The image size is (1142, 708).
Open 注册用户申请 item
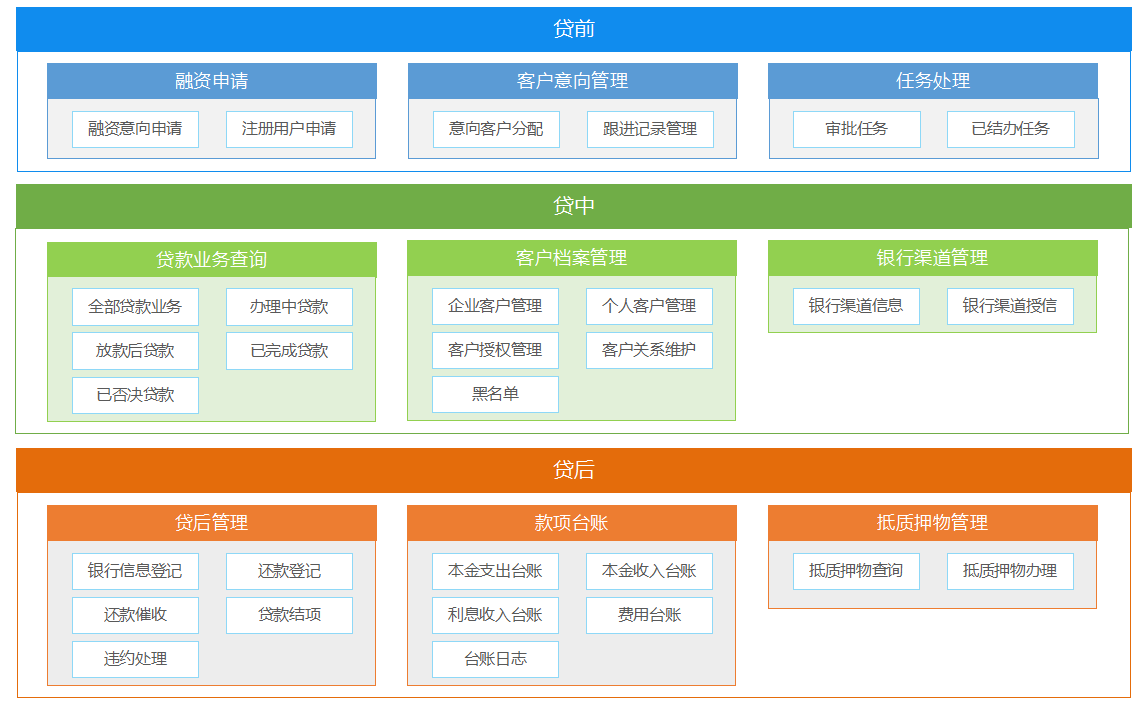coord(289,129)
